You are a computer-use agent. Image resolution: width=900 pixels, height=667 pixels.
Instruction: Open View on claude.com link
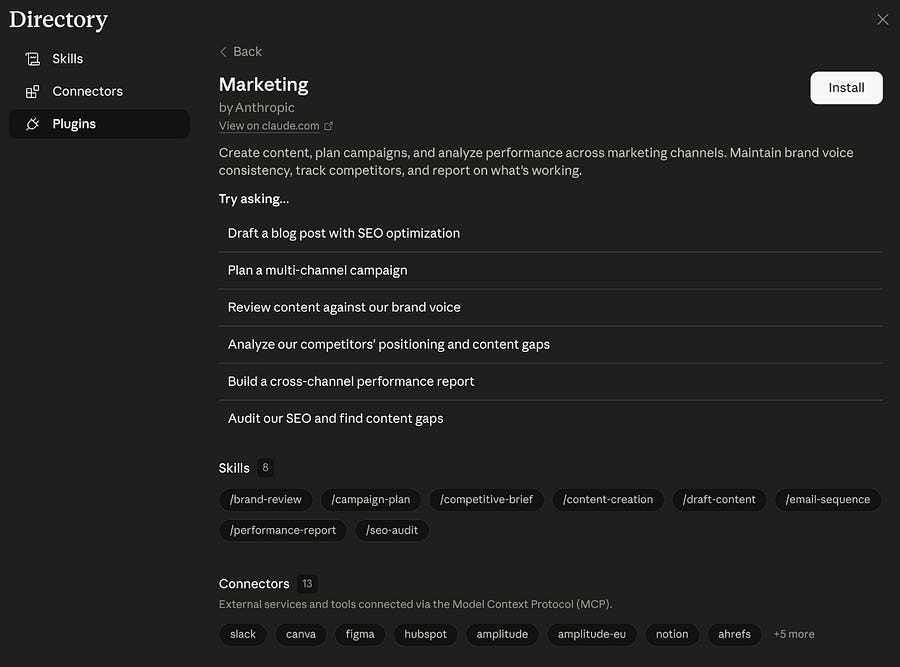coord(269,126)
